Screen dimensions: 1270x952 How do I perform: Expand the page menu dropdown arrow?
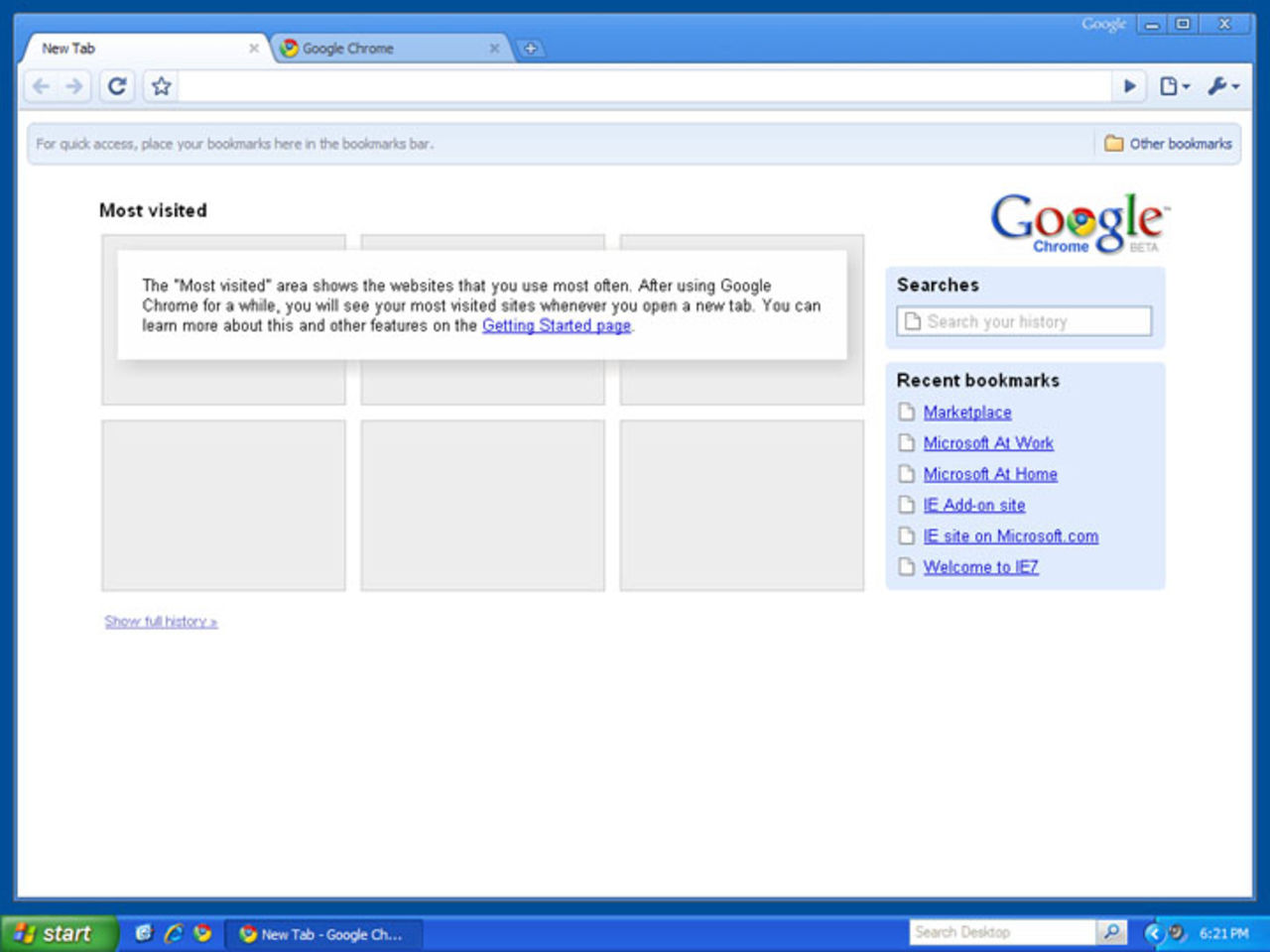pyautogui.click(x=1185, y=86)
